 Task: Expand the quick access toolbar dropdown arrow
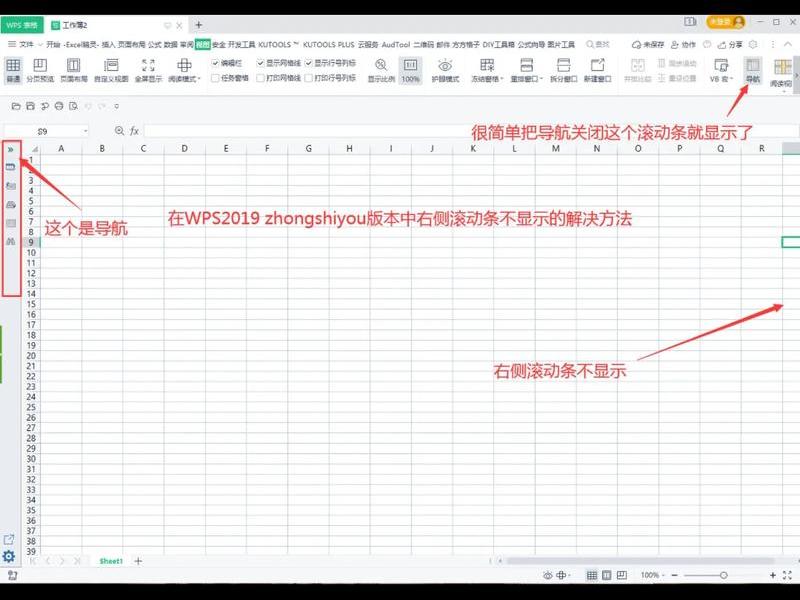pos(117,106)
